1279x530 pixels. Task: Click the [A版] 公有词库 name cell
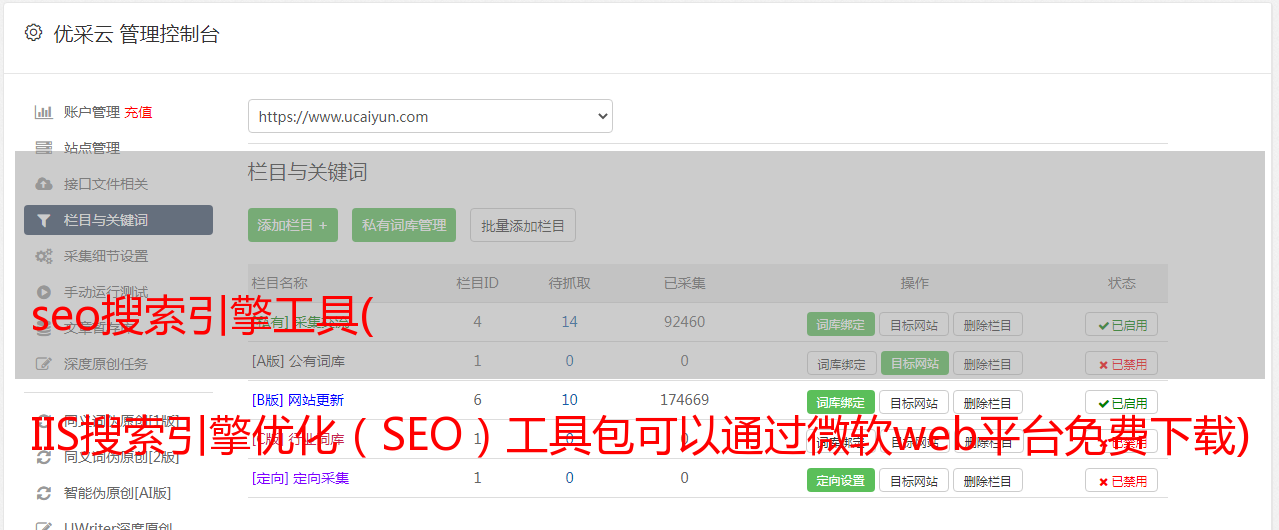click(298, 361)
